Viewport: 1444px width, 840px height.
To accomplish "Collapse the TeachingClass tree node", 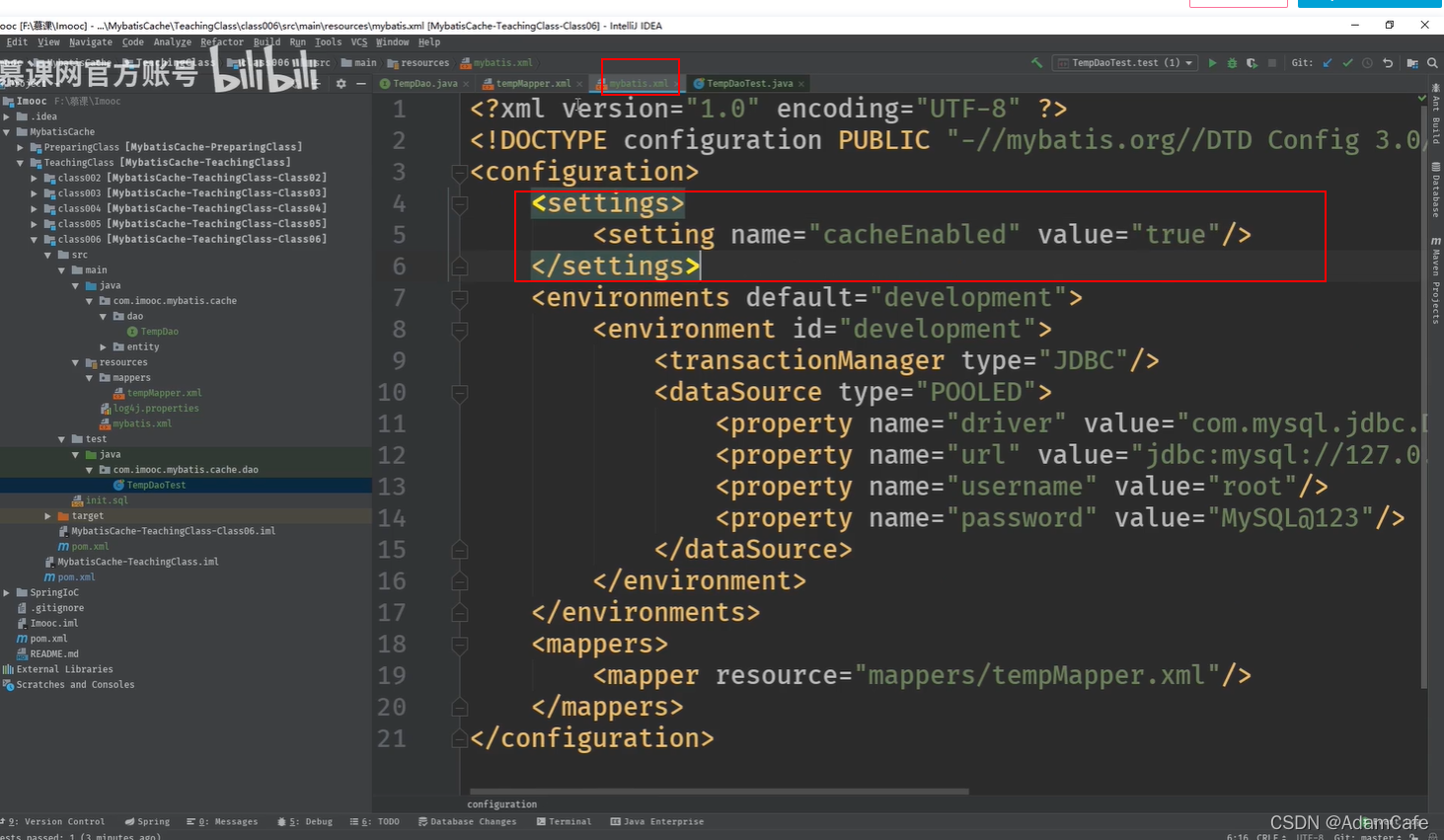I will coord(21,162).
